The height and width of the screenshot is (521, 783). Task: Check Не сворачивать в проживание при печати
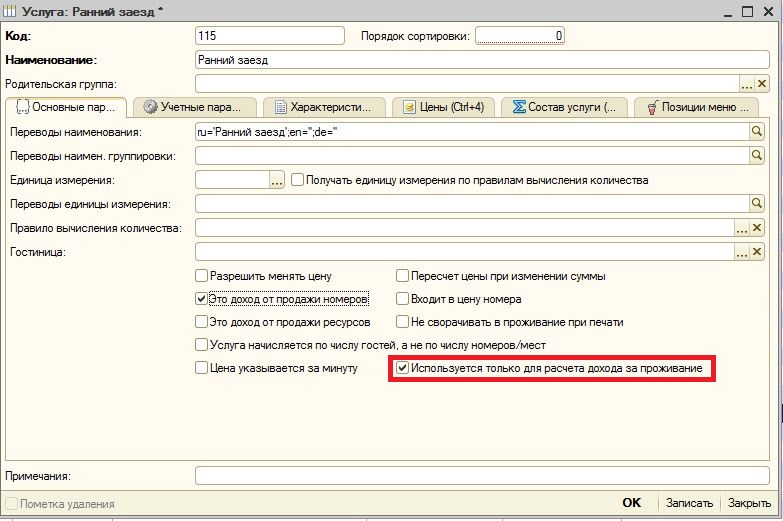click(x=402, y=322)
